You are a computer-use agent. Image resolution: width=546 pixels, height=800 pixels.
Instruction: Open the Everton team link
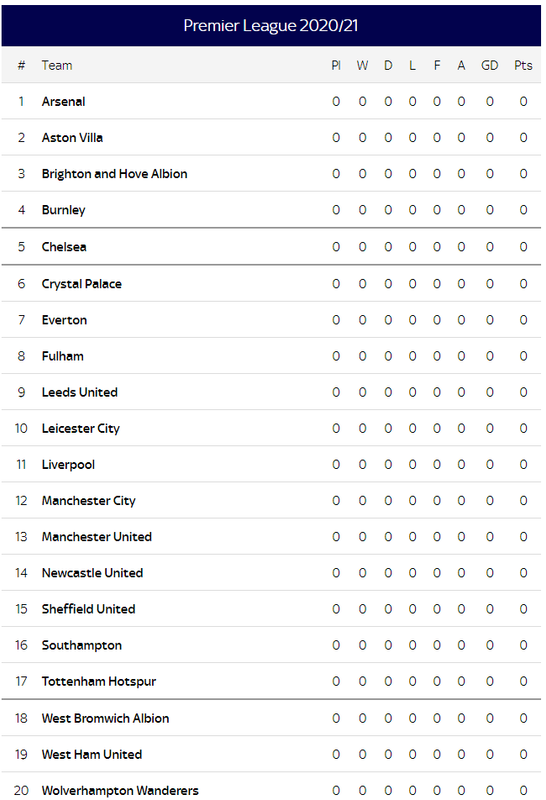pos(64,320)
